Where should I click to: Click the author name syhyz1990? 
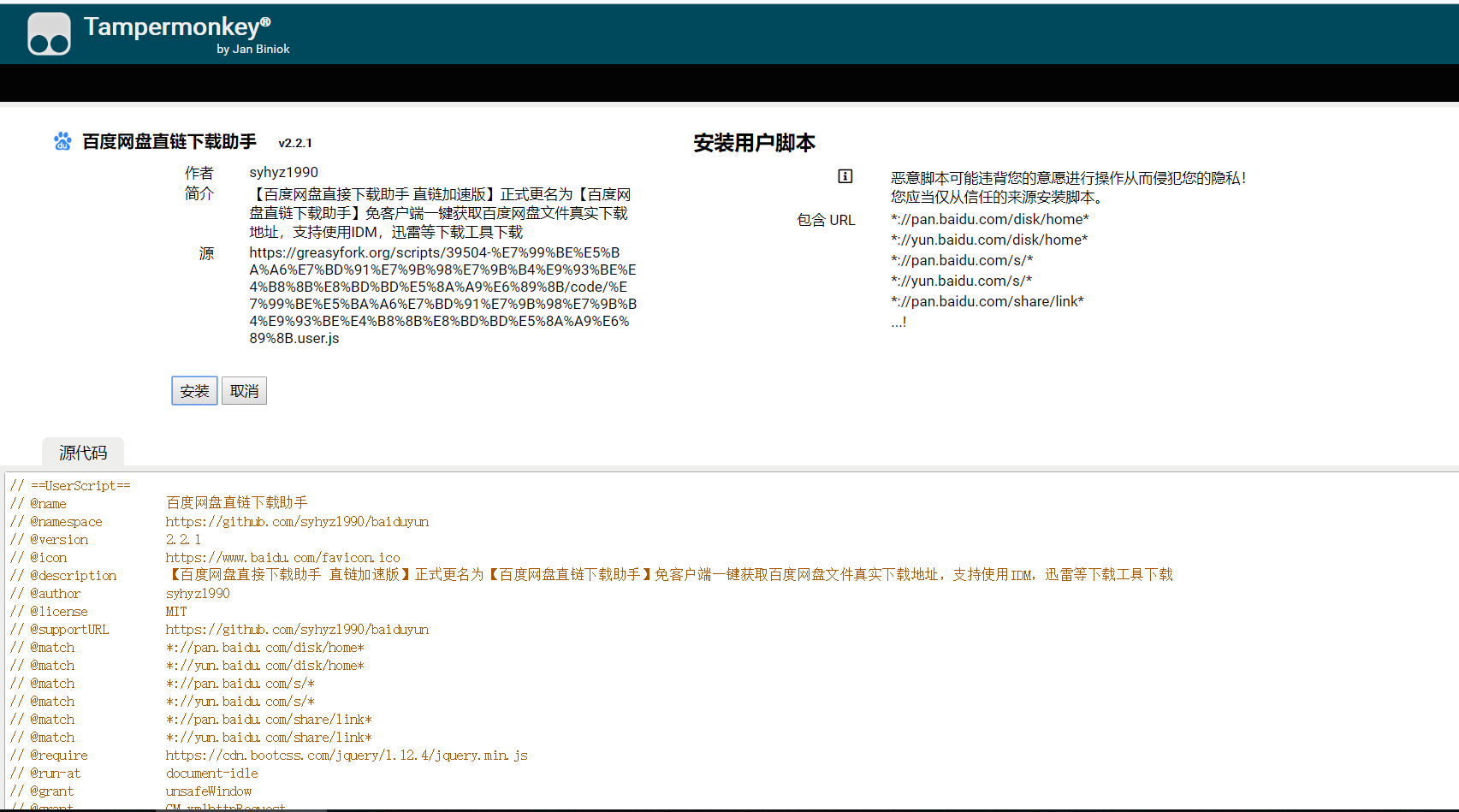[x=282, y=172]
